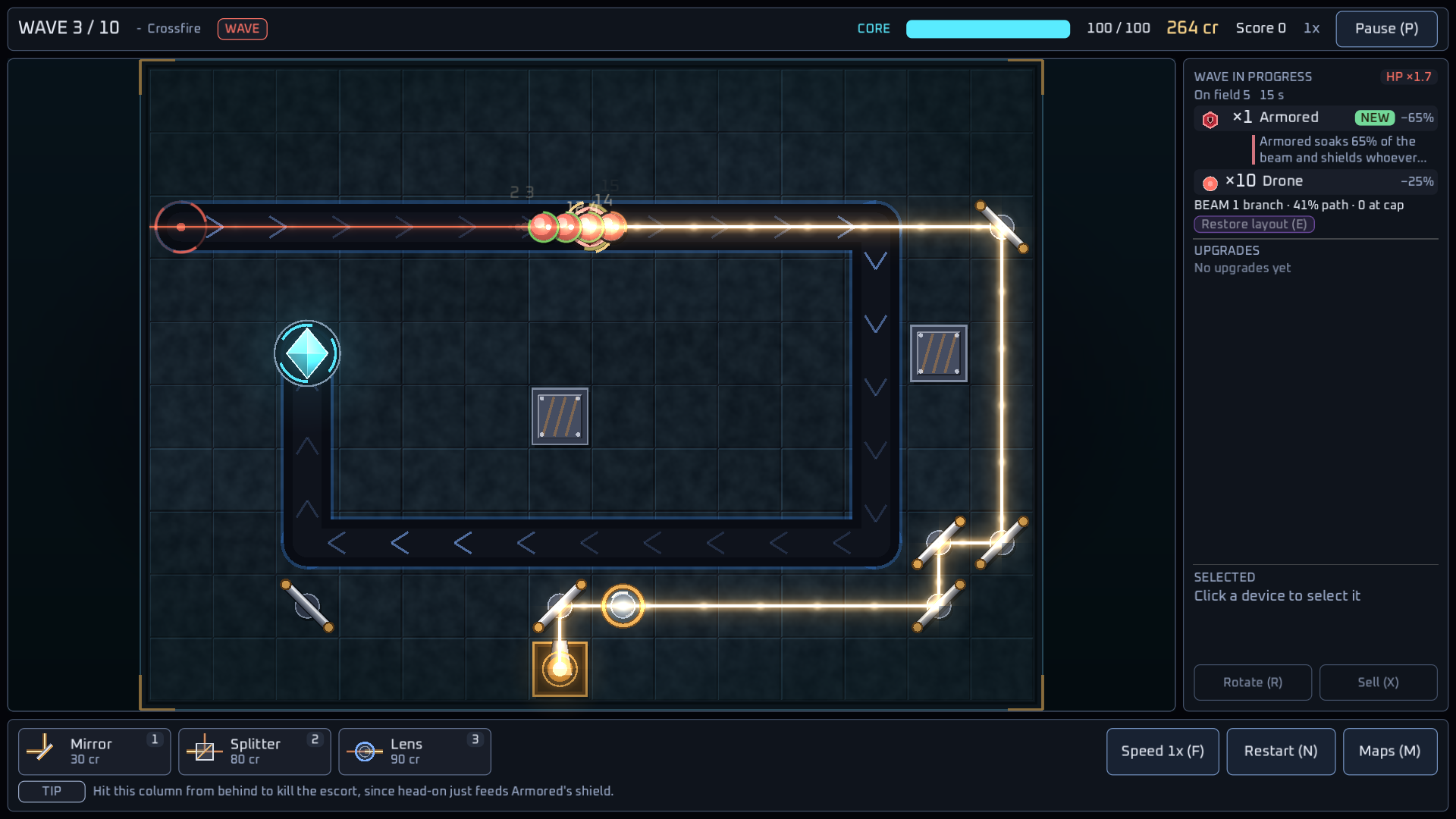This screenshot has height=819, width=1456.
Task: Pause the game
Action: (1386, 29)
